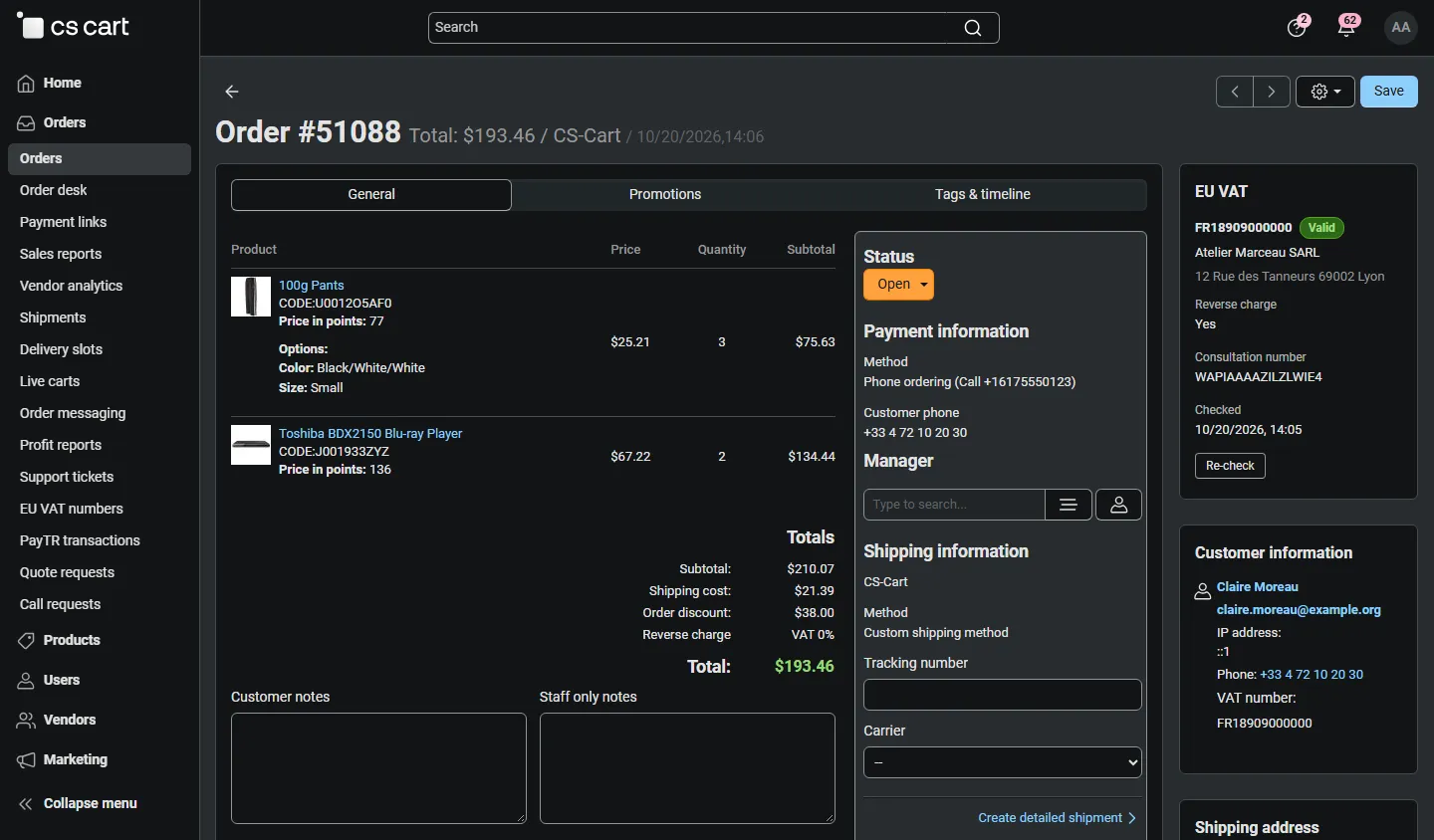
Task: Click into the Staff only notes textarea
Action: (x=687, y=768)
